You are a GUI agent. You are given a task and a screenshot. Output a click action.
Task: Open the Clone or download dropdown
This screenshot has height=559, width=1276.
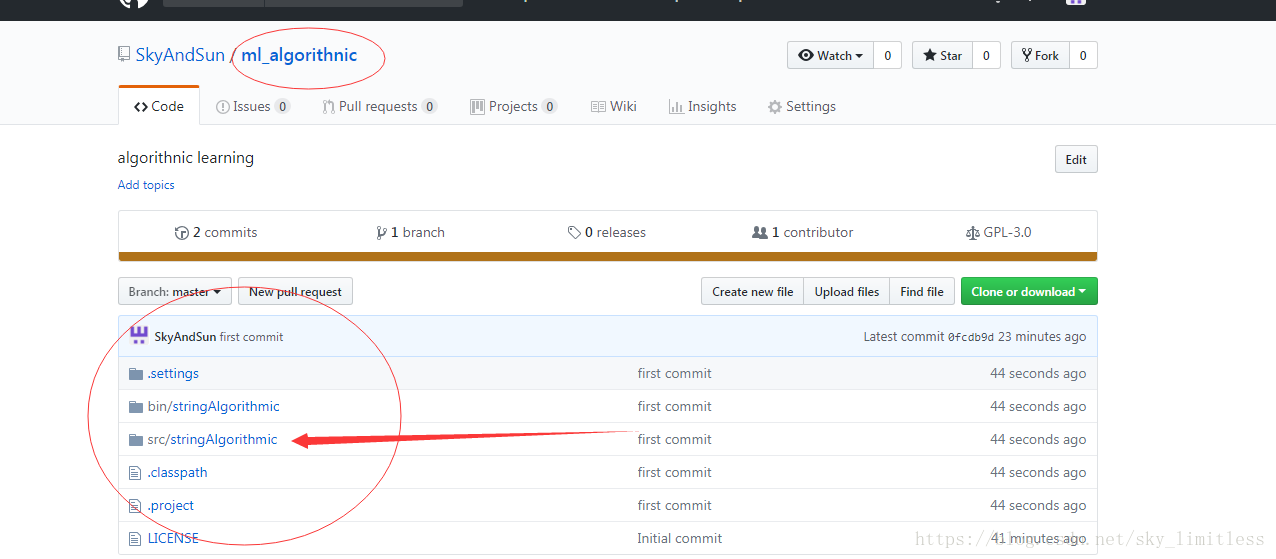[1029, 292]
